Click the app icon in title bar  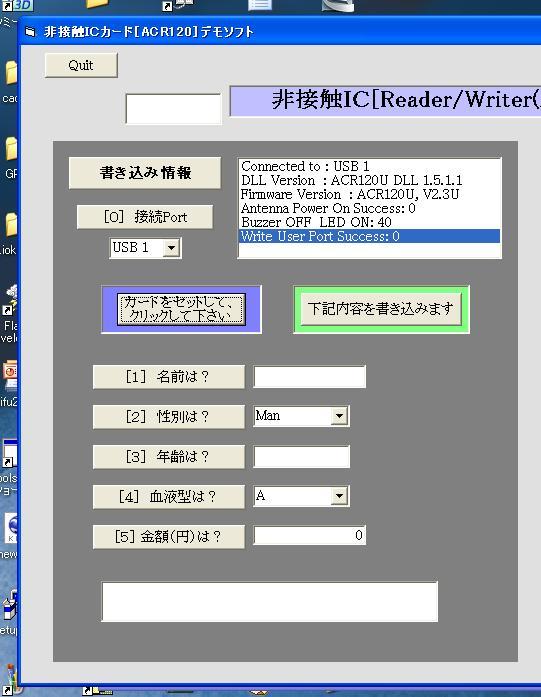click(30, 32)
